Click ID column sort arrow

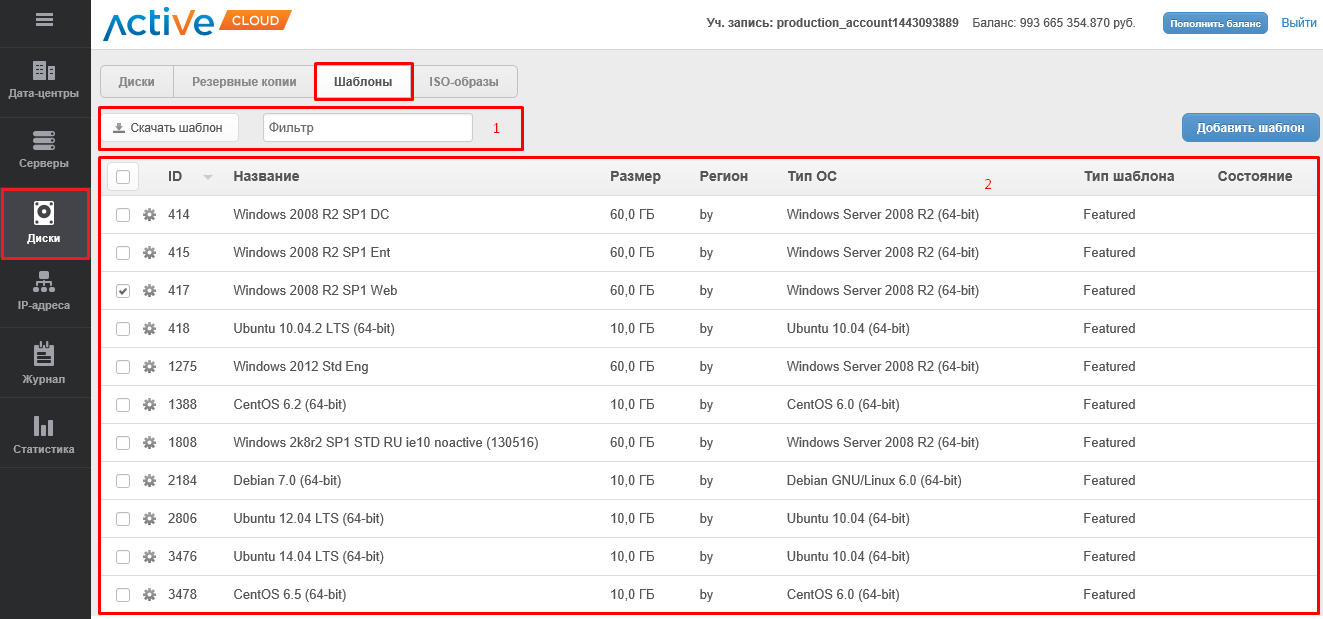coord(208,178)
